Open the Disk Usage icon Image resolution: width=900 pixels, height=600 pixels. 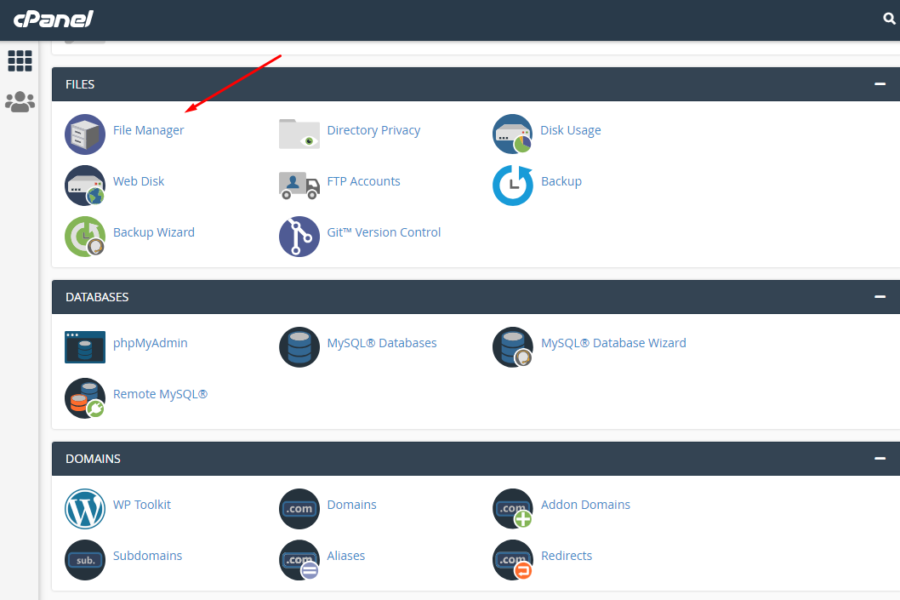point(513,134)
